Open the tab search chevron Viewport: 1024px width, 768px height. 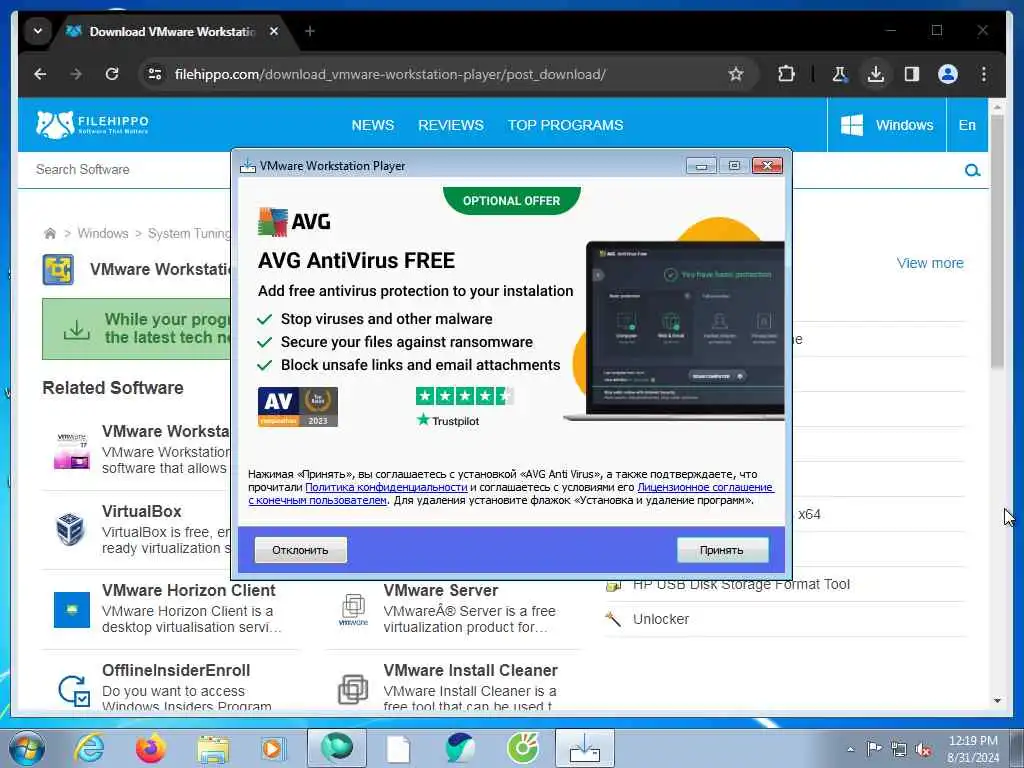pyautogui.click(x=38, y=31)
